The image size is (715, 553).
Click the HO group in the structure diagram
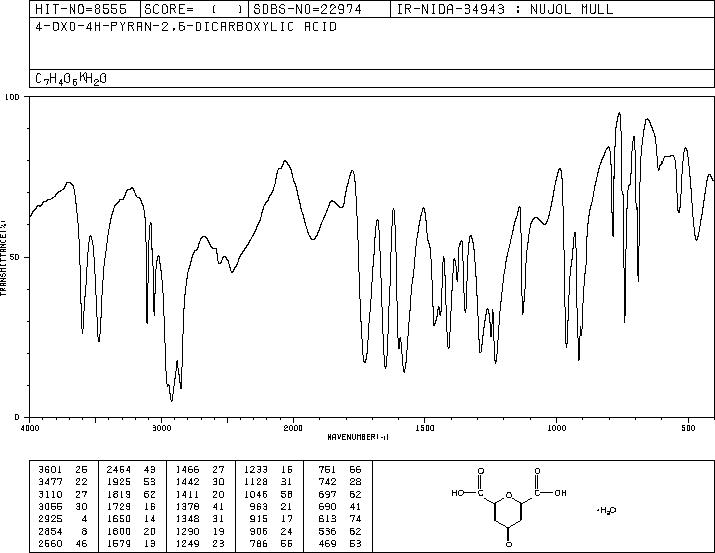pyautogui.click(x=457, y=493)
